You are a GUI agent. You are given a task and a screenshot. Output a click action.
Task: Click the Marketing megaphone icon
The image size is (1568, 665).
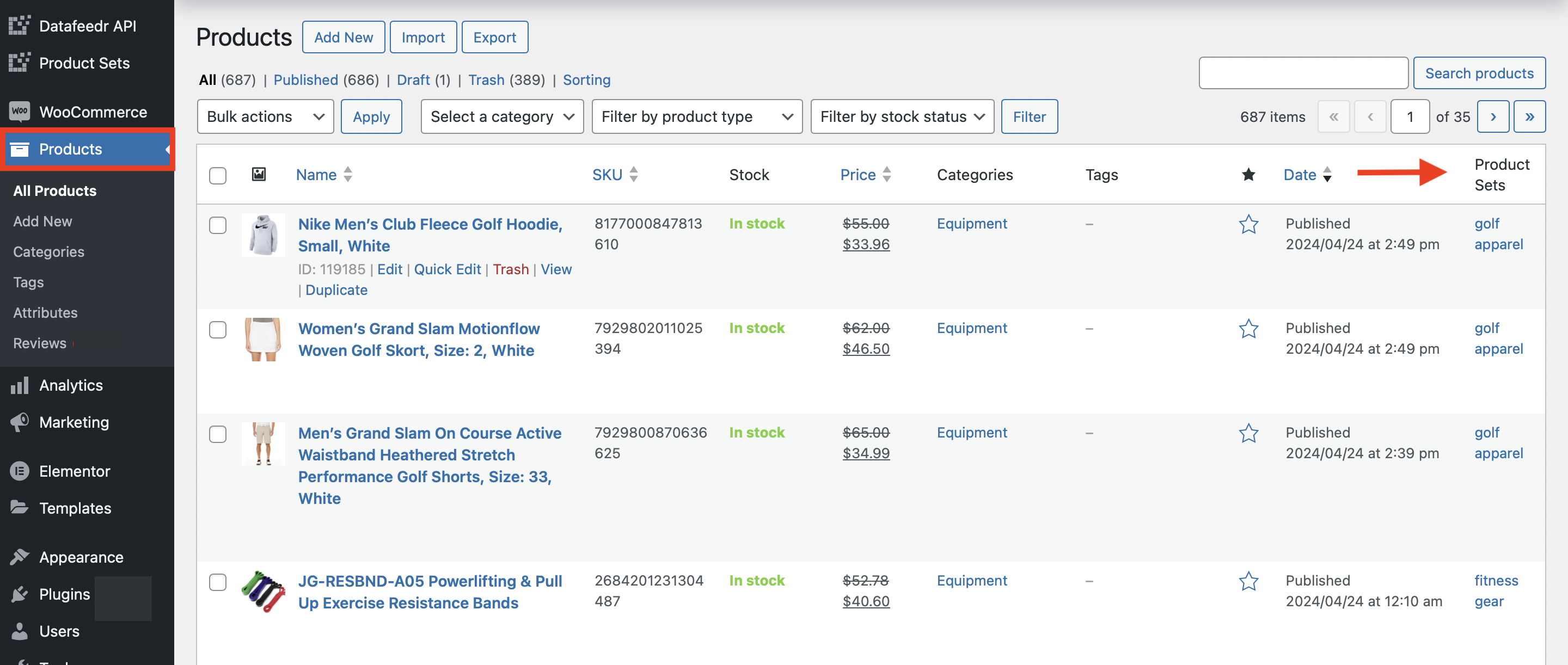(x=20, y=422)
